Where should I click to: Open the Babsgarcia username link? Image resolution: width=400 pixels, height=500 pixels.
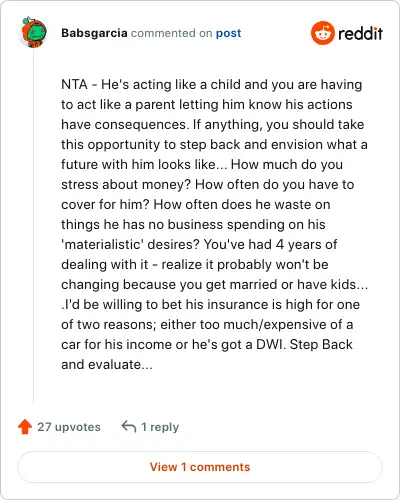point(94,33)
